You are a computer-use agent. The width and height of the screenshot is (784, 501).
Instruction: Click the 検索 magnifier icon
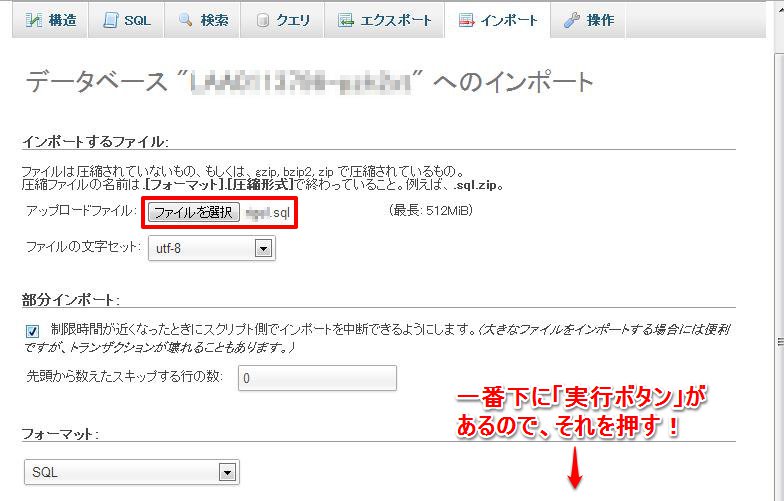pos(186,20)
